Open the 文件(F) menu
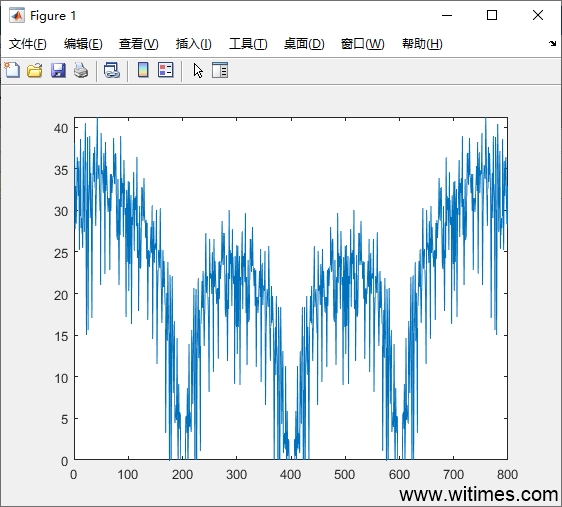562x507 pixels. pos(28,44)
